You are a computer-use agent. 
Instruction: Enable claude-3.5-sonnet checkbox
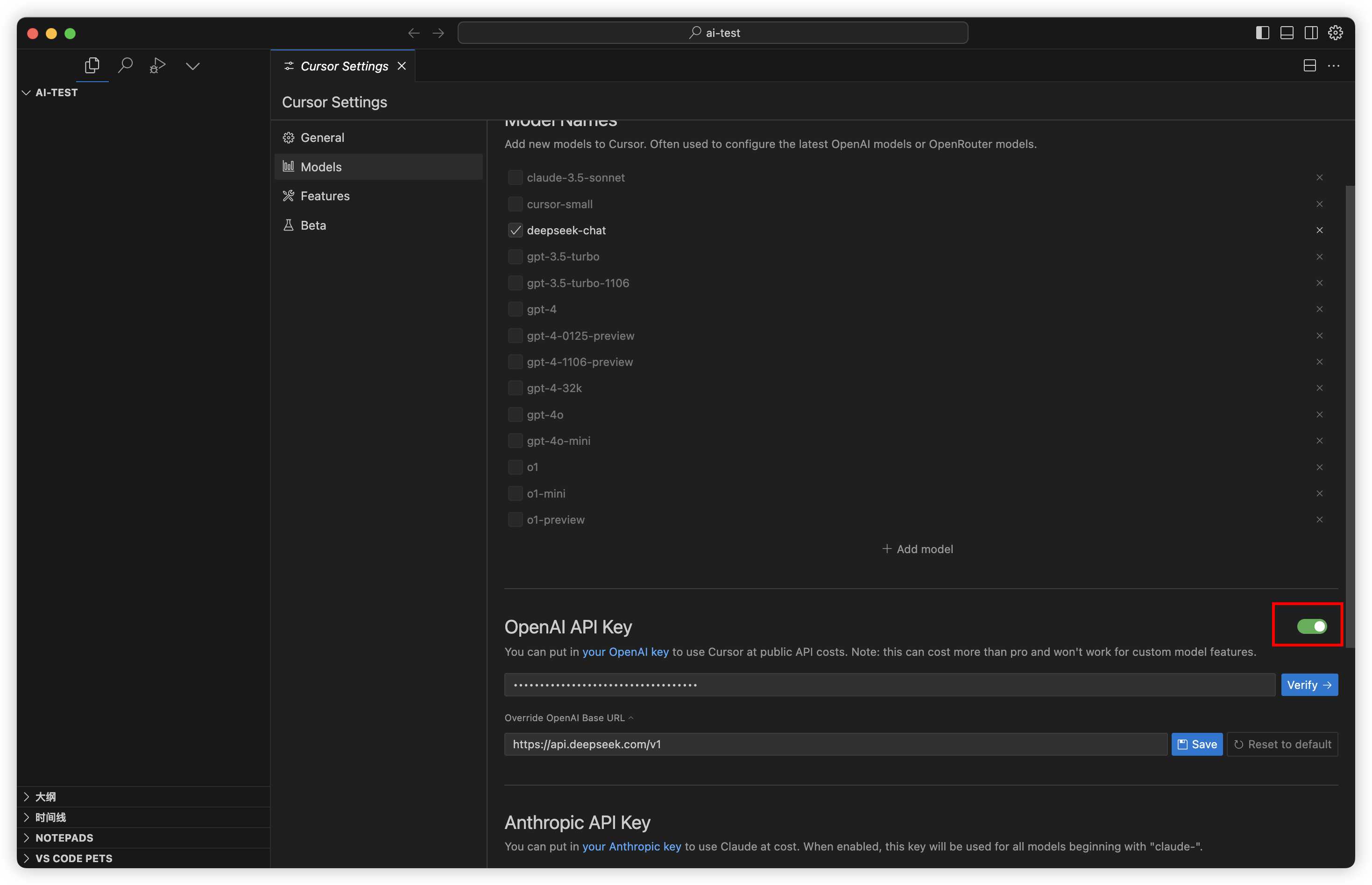pos(515,177)
